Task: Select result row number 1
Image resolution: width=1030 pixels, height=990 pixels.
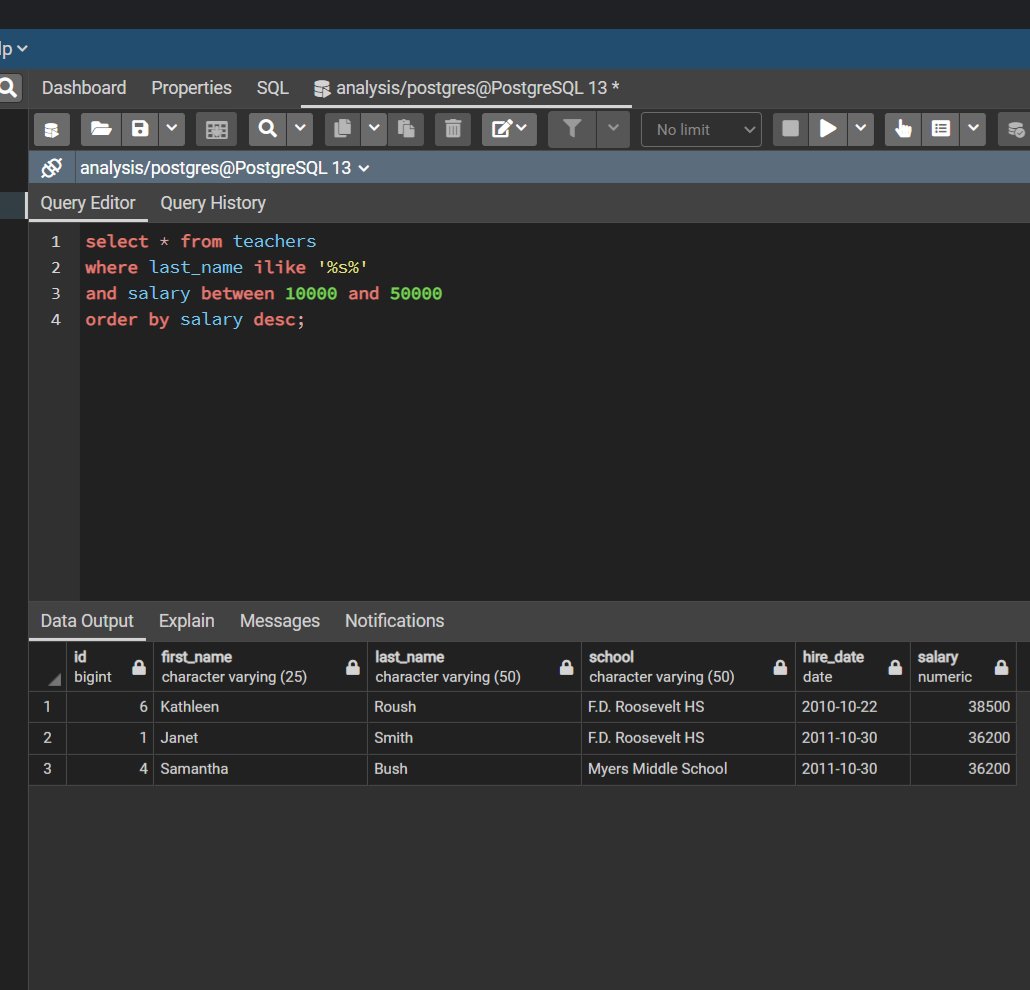Action: [x=47, y=707]
